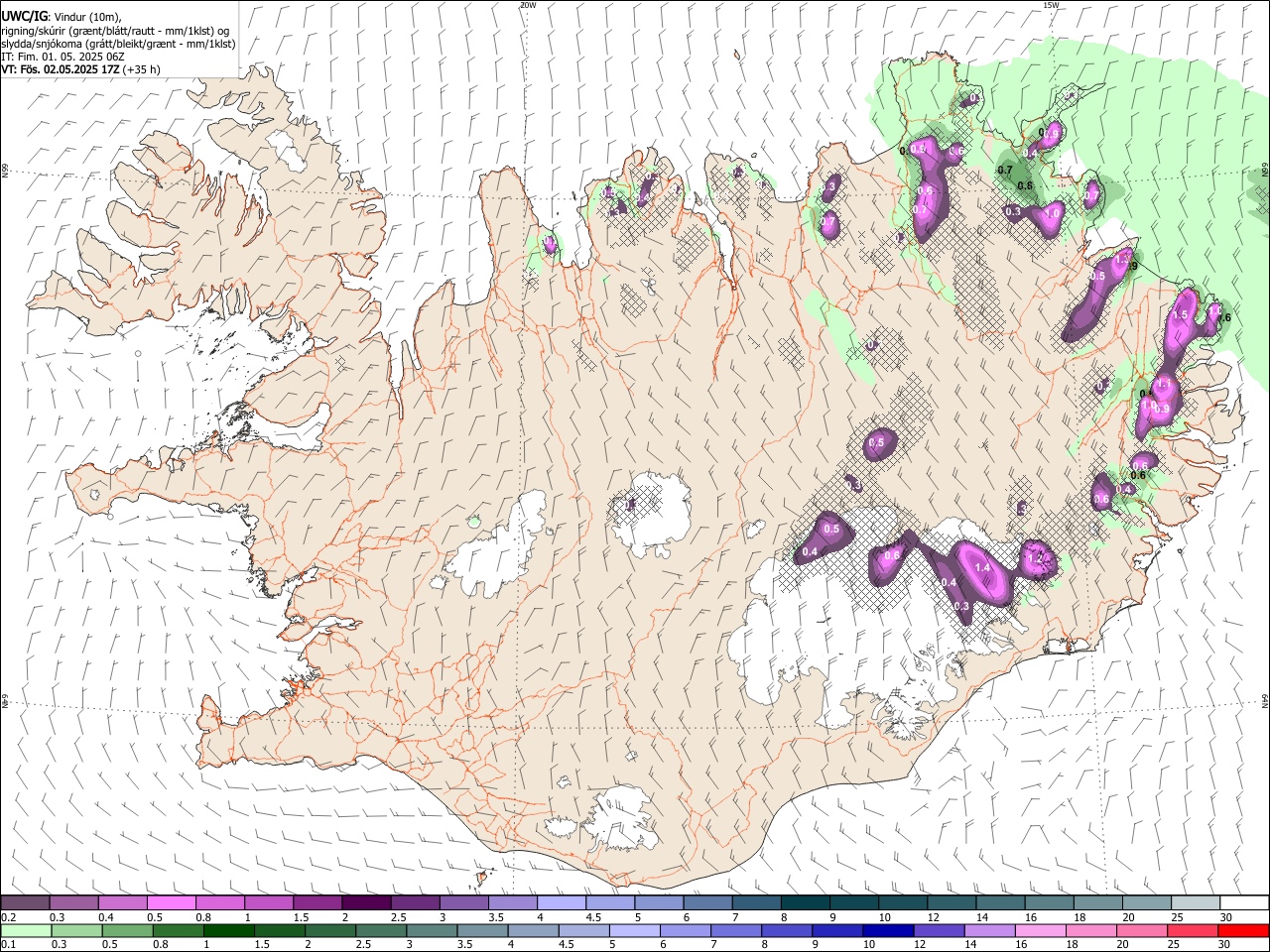Click the '15W' longitude label at the top edge
1270x952 pixels.
[1051, 5]
